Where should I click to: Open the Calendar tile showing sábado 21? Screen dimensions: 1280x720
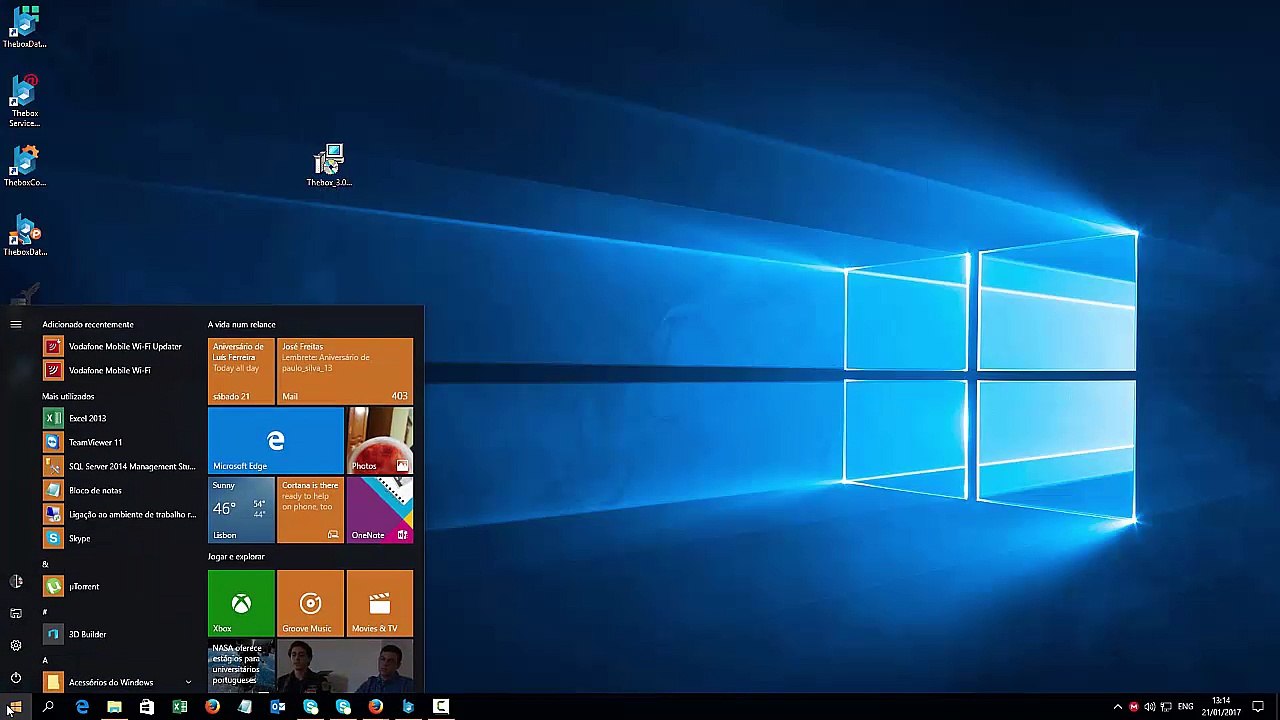[241, 371]
